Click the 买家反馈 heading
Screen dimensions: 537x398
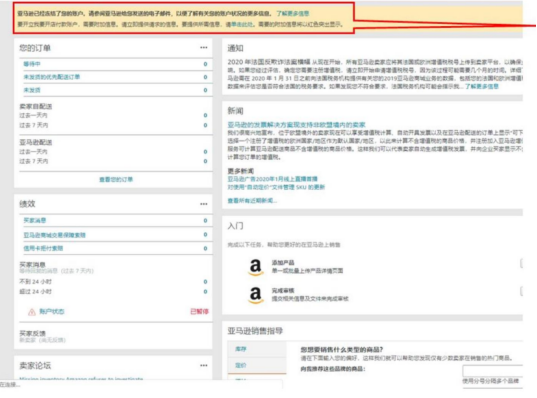[33, 333]
